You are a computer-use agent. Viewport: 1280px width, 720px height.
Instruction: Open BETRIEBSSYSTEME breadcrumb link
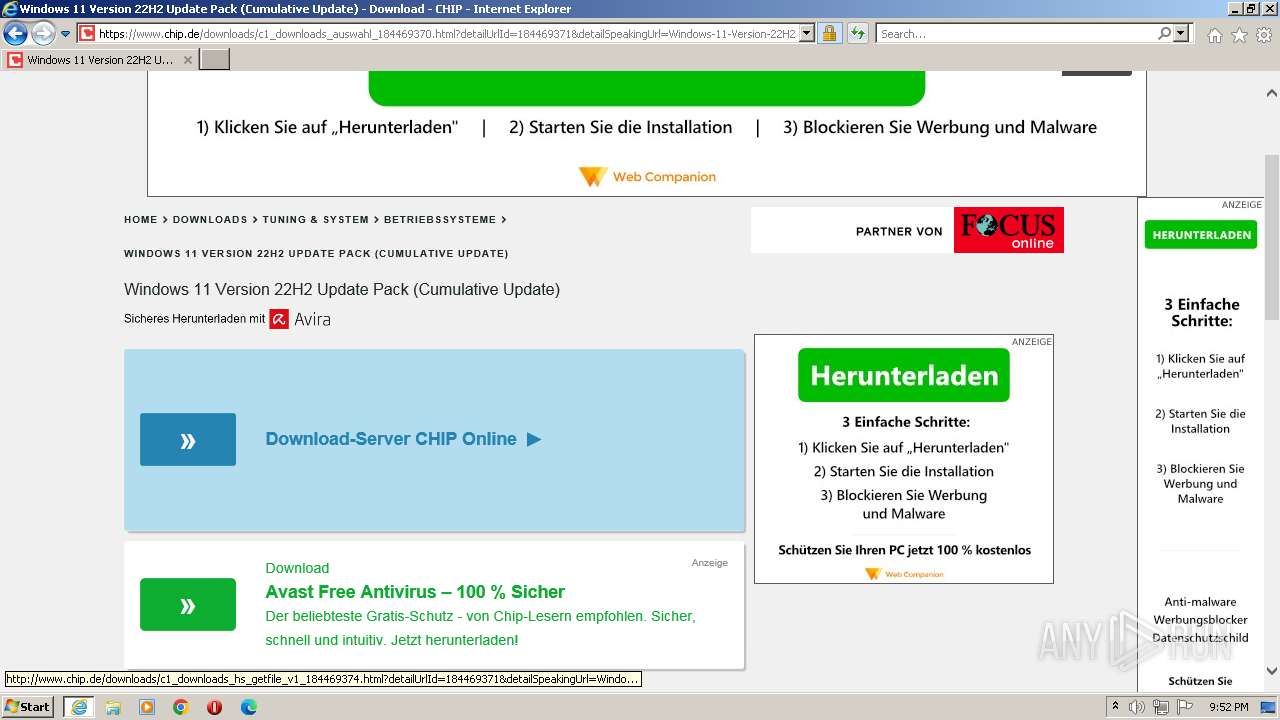click(x=440, y=220)
